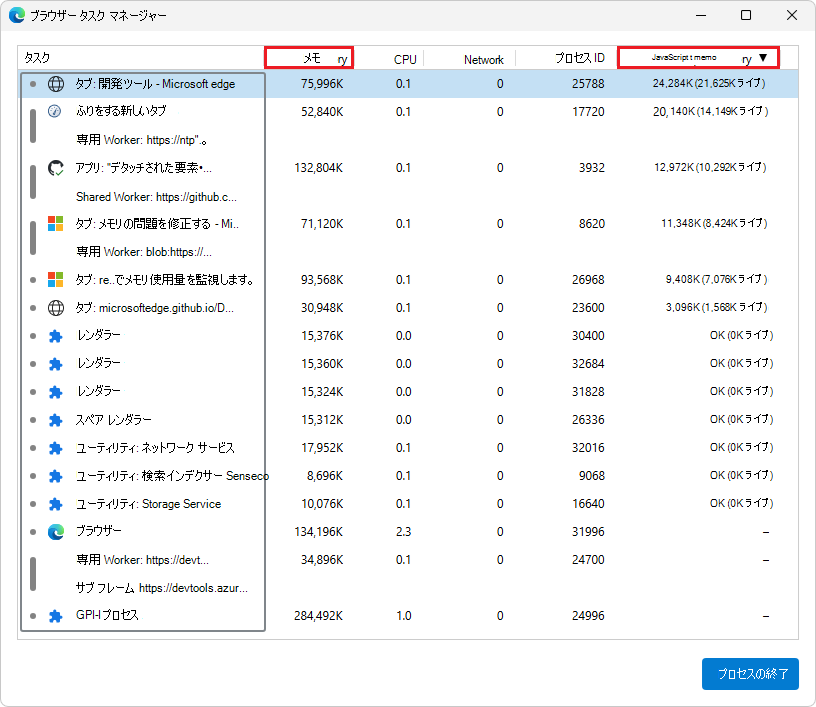Click the GitHub icon for アプリ row
The height and width of the screenshot is (707, 816).
pos(56,168)
